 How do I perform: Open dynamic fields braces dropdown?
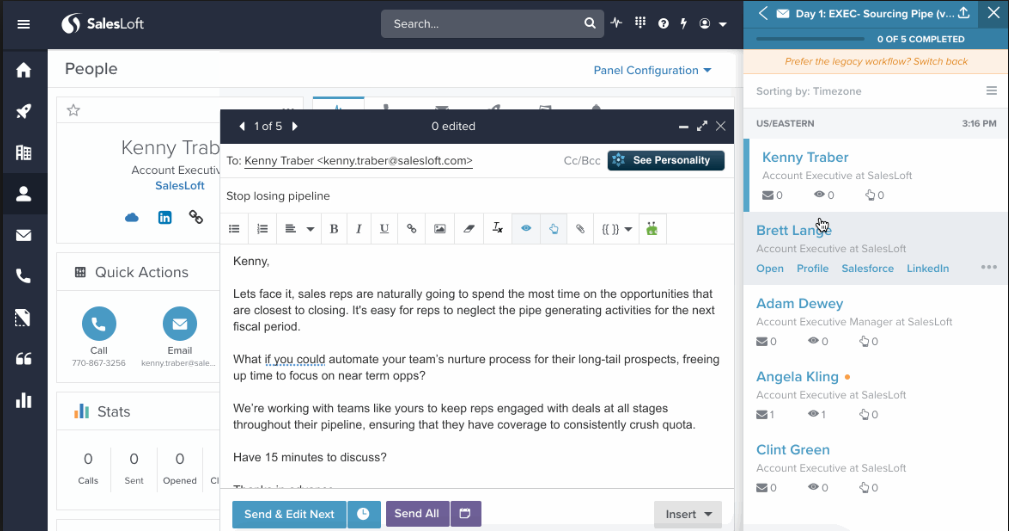coord(616,228)
